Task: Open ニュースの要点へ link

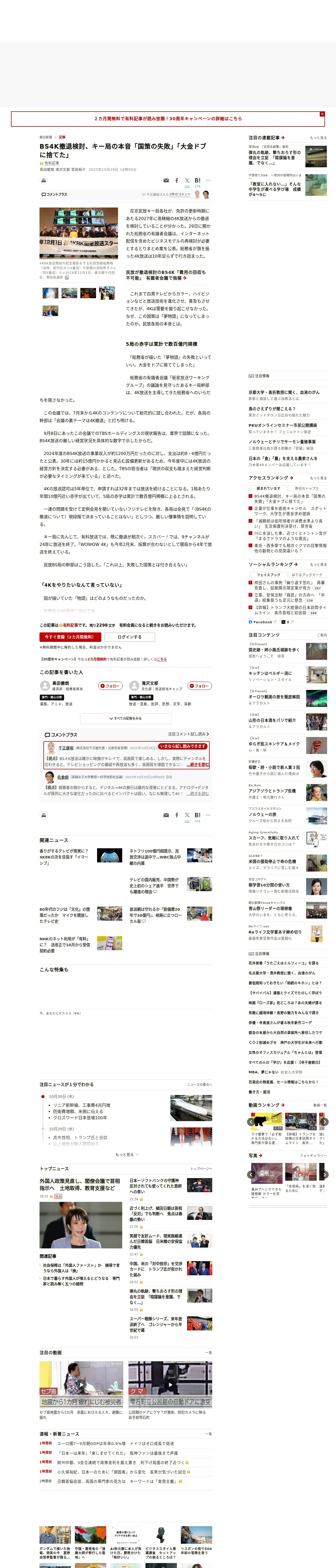Action: point(199,1085)
